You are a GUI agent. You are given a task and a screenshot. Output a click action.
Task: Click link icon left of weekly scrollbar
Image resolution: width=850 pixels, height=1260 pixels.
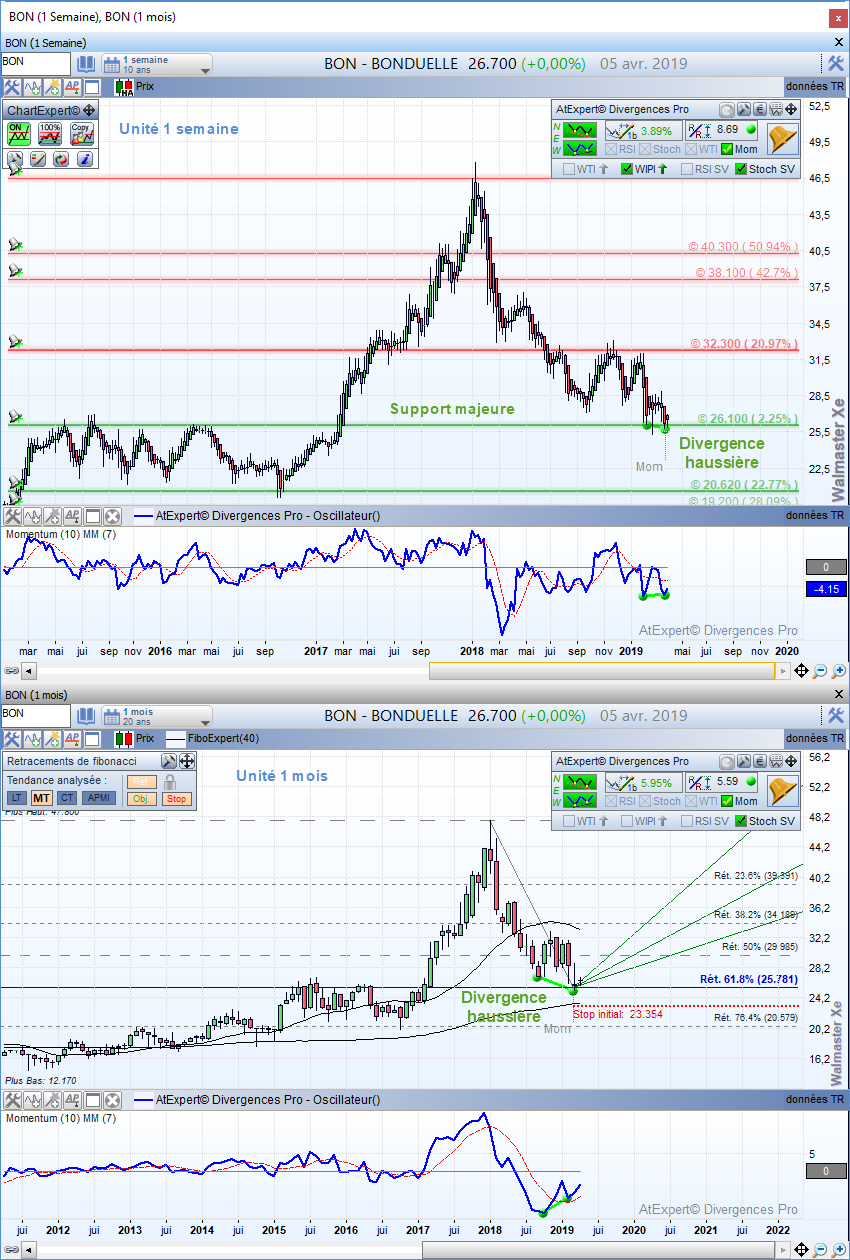(11, 672)
